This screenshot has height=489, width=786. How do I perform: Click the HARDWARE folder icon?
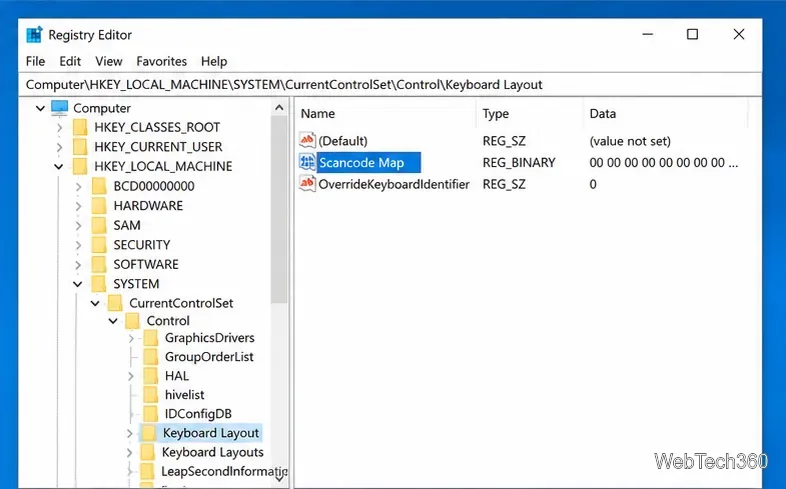tap(99, 205)
